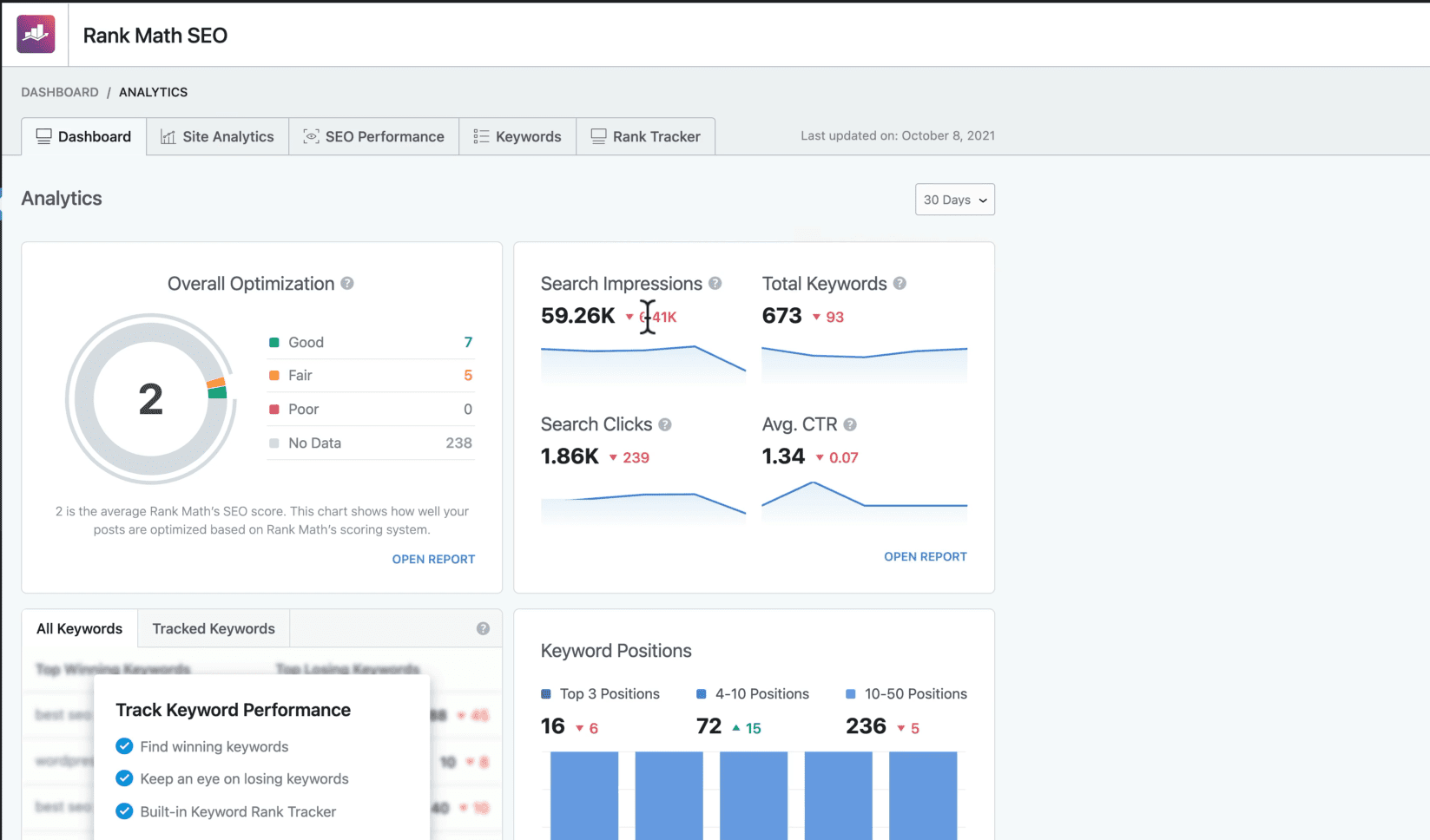Click the Track Keyword Performance heading
1430x840 pixels.
click(x=233, y=710)
